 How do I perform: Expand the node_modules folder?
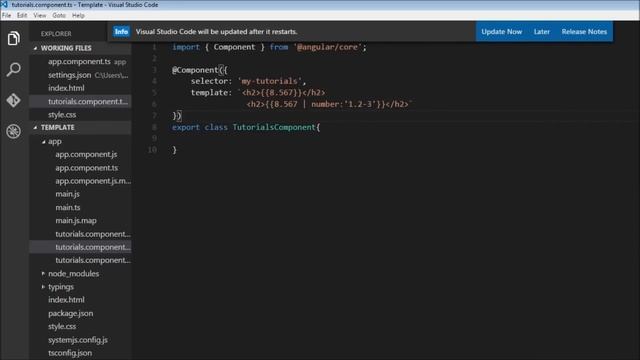coord(43,273)
